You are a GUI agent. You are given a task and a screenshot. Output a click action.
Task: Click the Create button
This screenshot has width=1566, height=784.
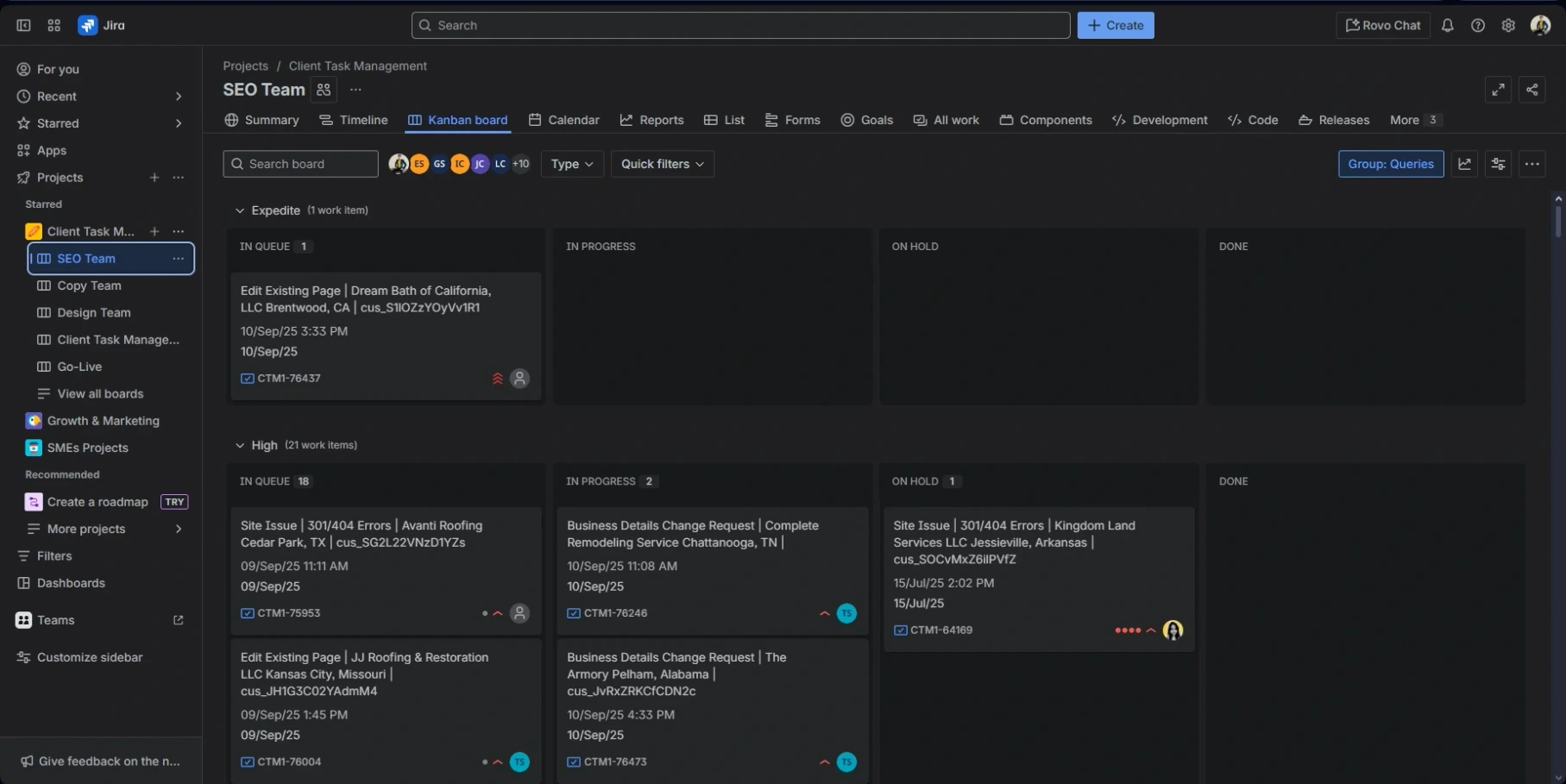click(1115, 25)
